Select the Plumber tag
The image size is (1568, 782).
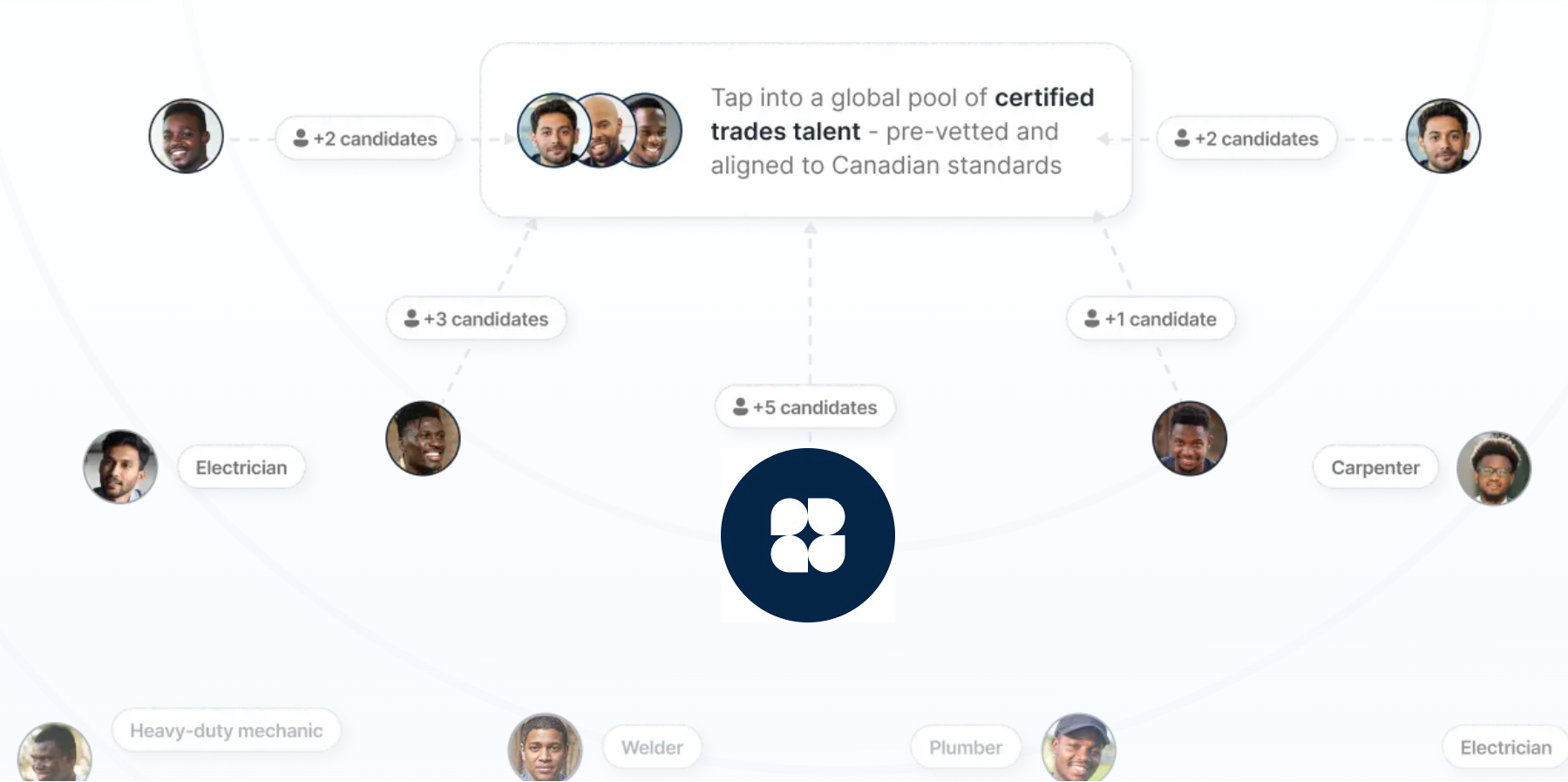pos(965,747)
